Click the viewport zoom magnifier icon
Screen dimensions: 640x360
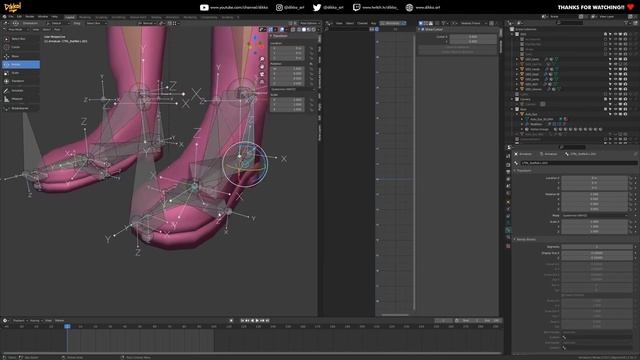click(x=262, y=59)
